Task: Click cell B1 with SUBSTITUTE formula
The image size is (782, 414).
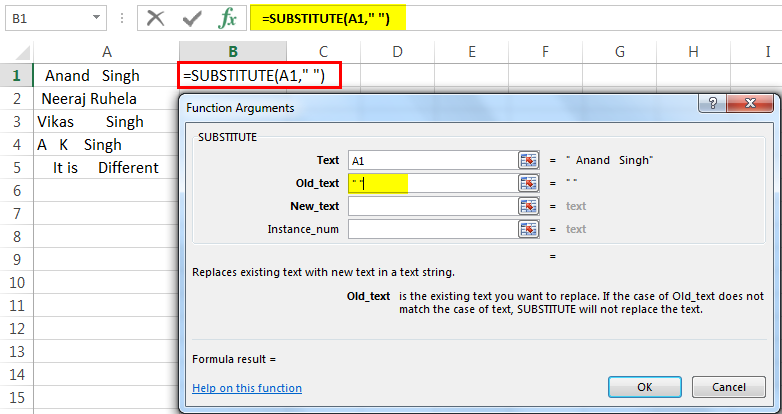Action: 259,76
